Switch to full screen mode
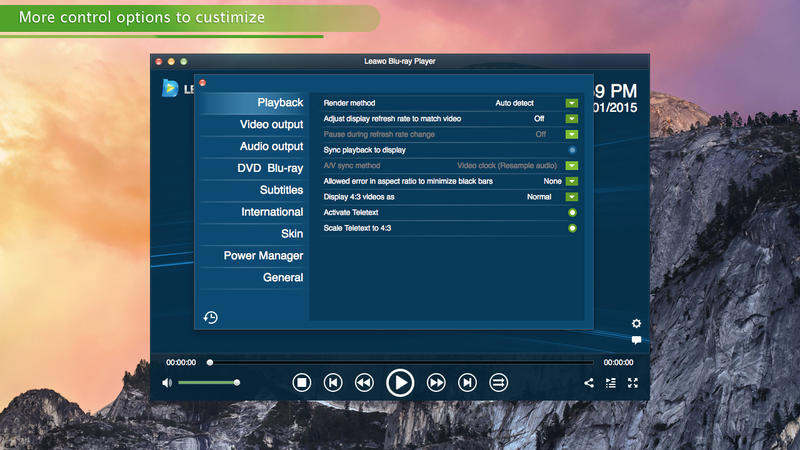Screen dimensions: 800x450 pyautogui.click(x=633, y=383)
